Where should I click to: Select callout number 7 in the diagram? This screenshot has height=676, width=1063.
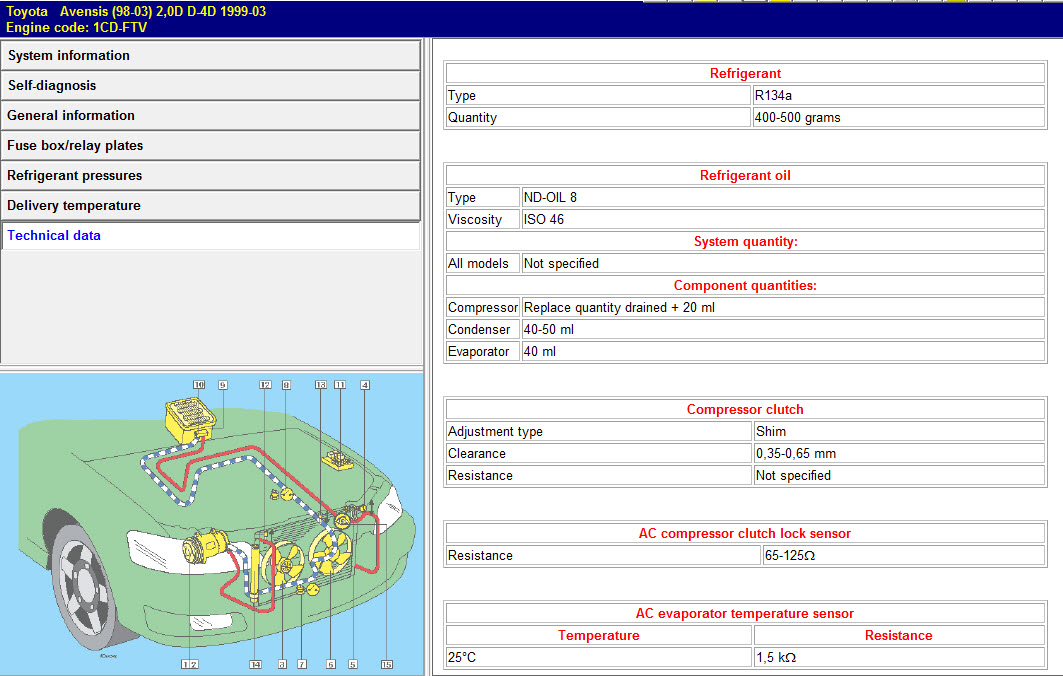(302, 664)
